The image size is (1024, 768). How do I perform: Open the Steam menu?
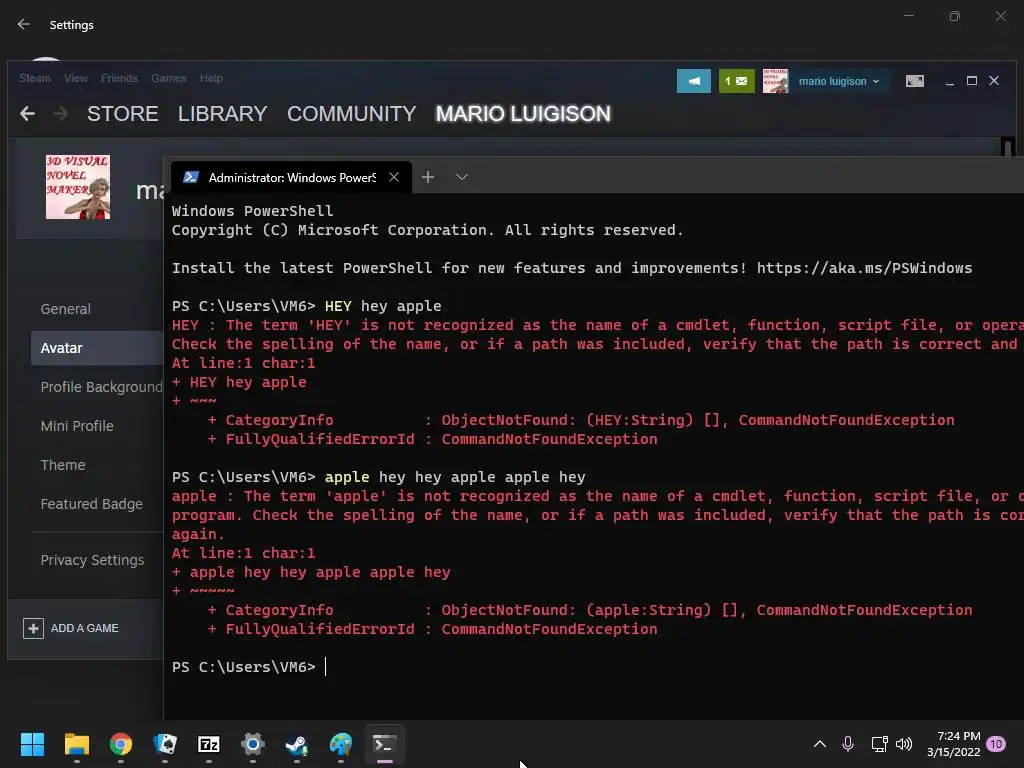(x=35, y=78)
